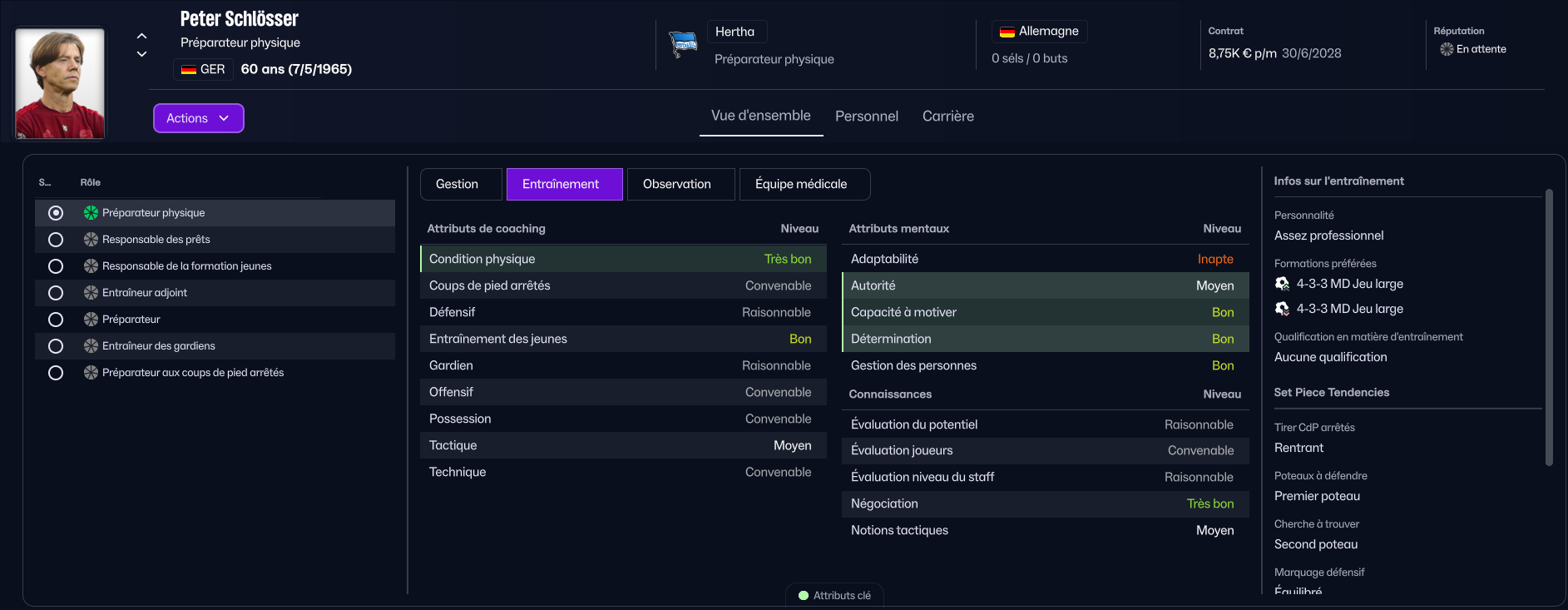
Task: Click the reputation En attente icon
Action: (x=1447, y=49)
